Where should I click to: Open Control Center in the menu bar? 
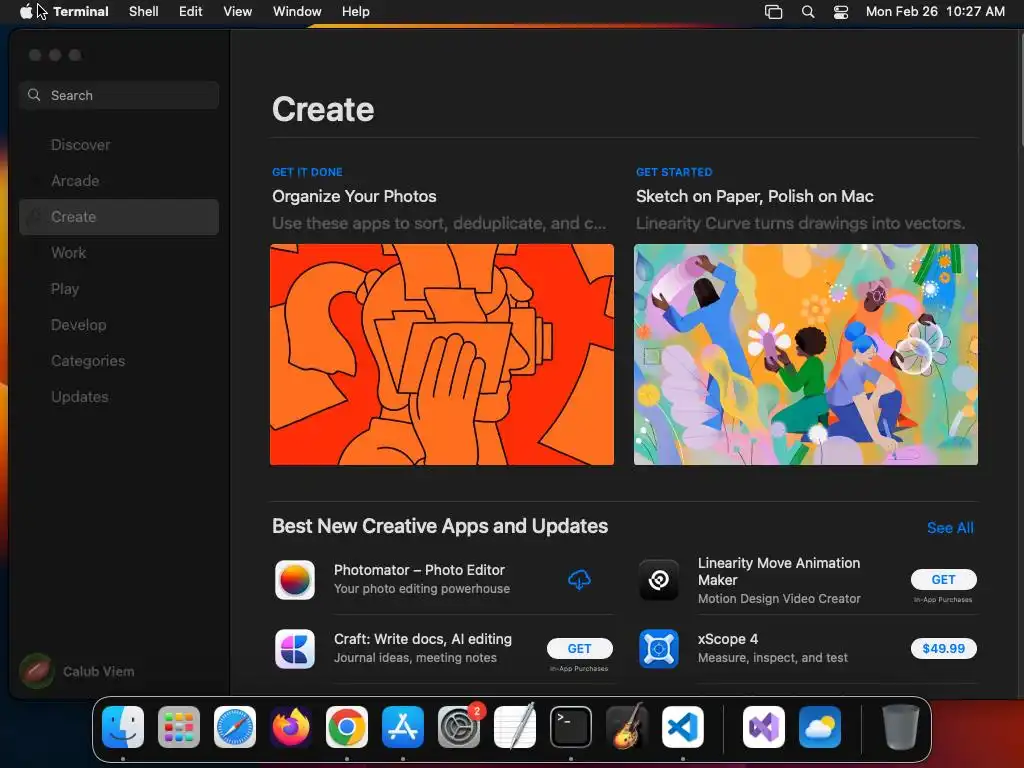pyautogui.click(x=841, y=11)
